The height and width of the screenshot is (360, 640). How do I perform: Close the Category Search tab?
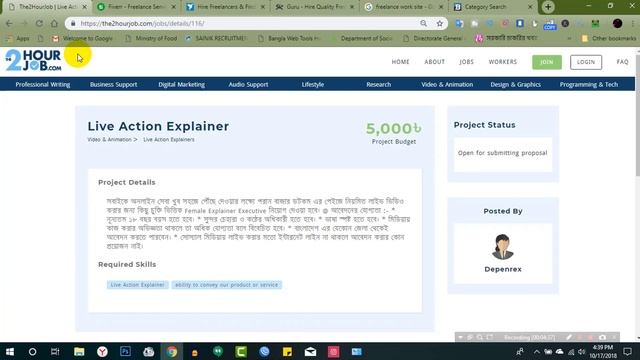tap(530, 7)
